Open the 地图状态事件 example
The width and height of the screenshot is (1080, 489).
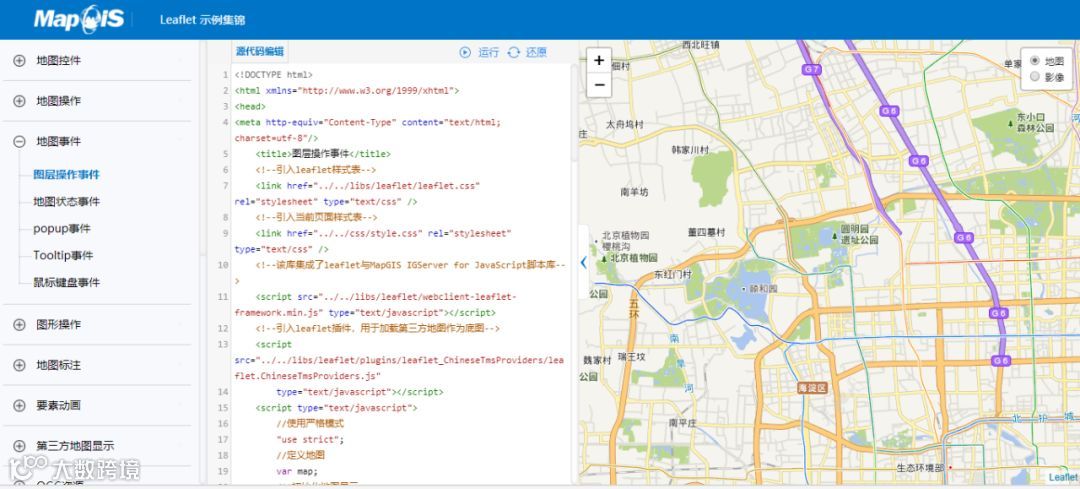tap(66, 202)
